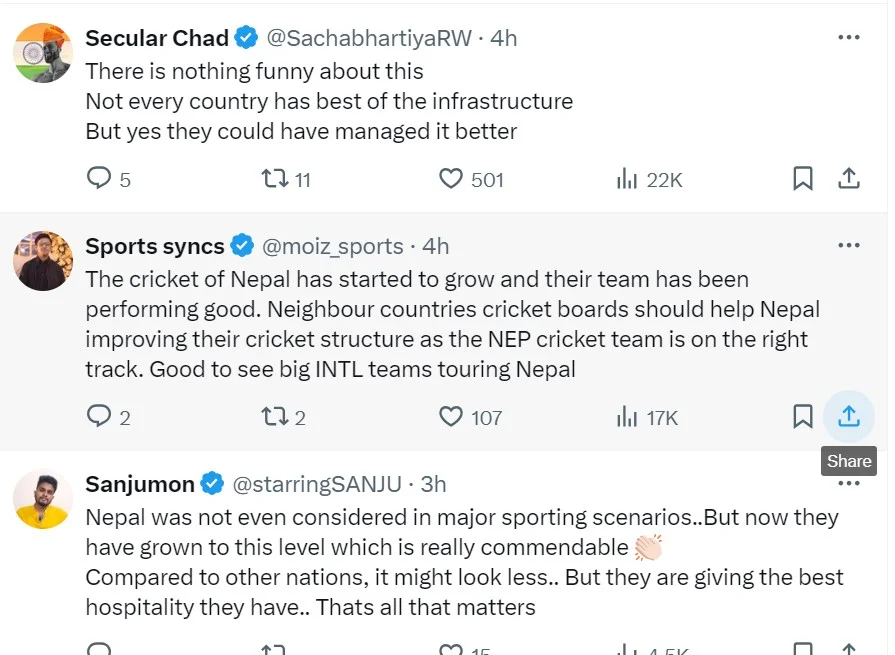Open the @moiz_sports handle link

pos(332,246)
